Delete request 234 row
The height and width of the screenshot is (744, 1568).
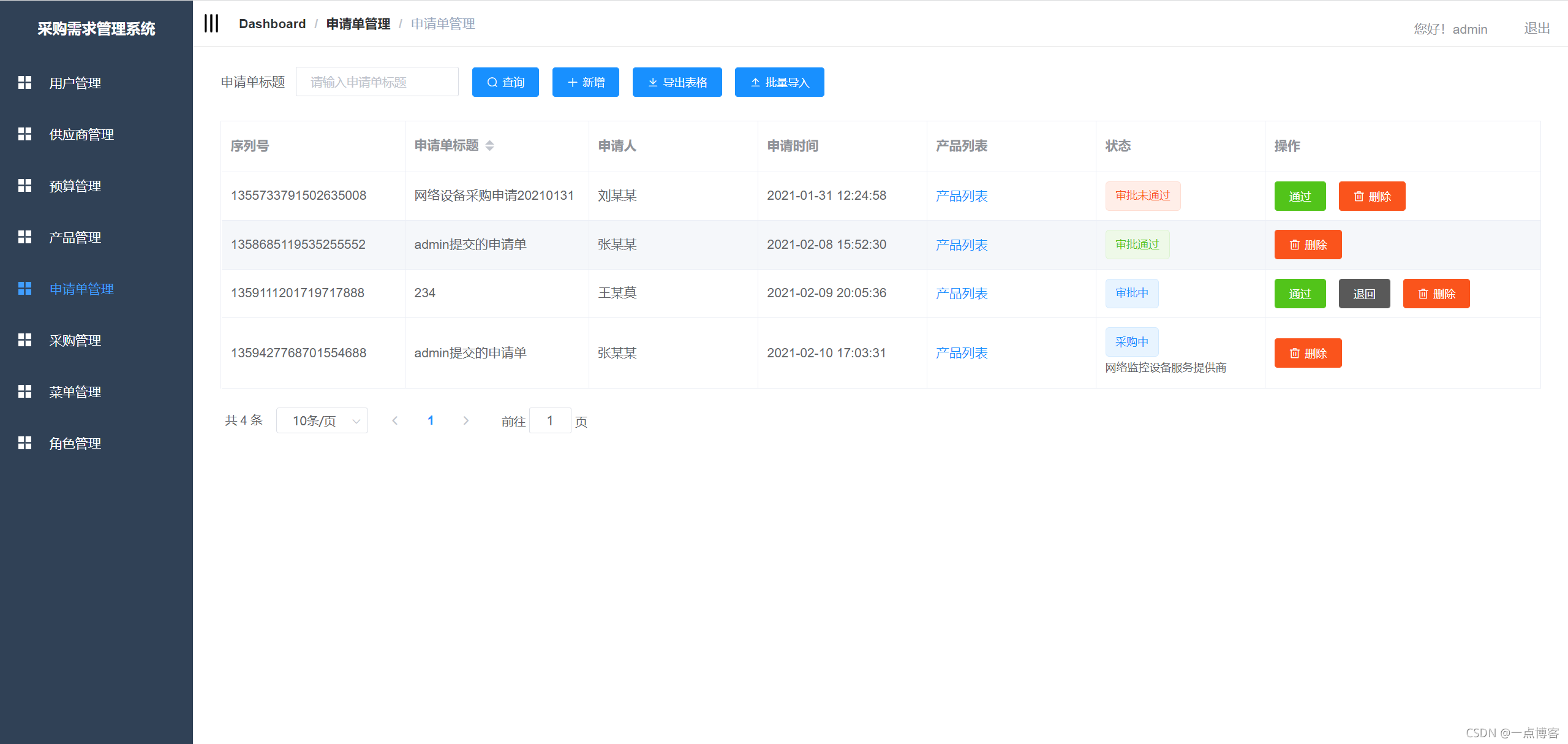[1436, 294]
